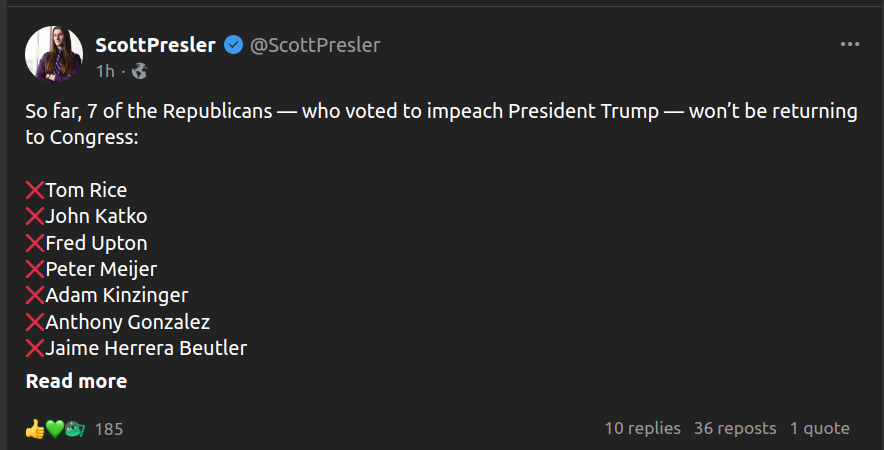This screenshot has height=450, width=884.
Task: View the 10 replies
Action: (x=642, y=428)
